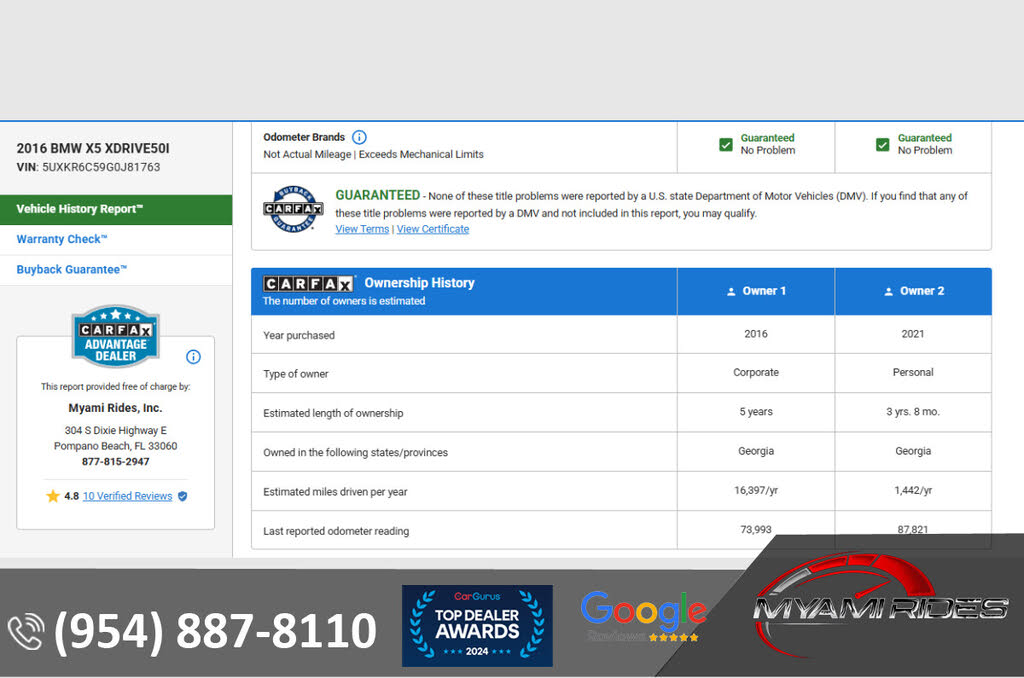Open the Advantage Dealer info icon
The height and width of the screenshot is (678, 1024).
[x=193, y=357]
